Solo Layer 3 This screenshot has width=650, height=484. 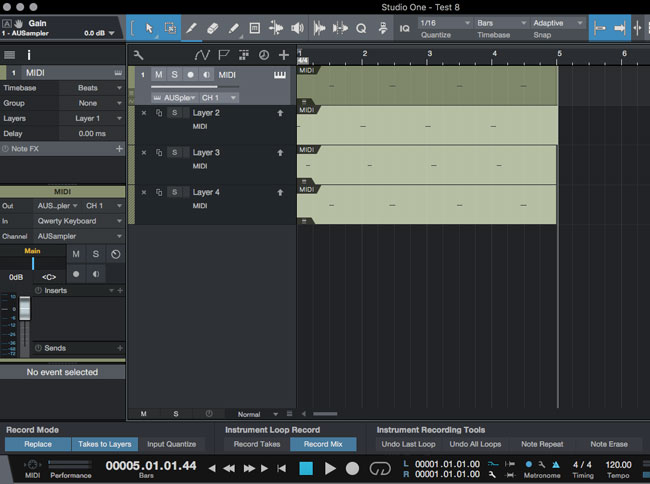175,152
